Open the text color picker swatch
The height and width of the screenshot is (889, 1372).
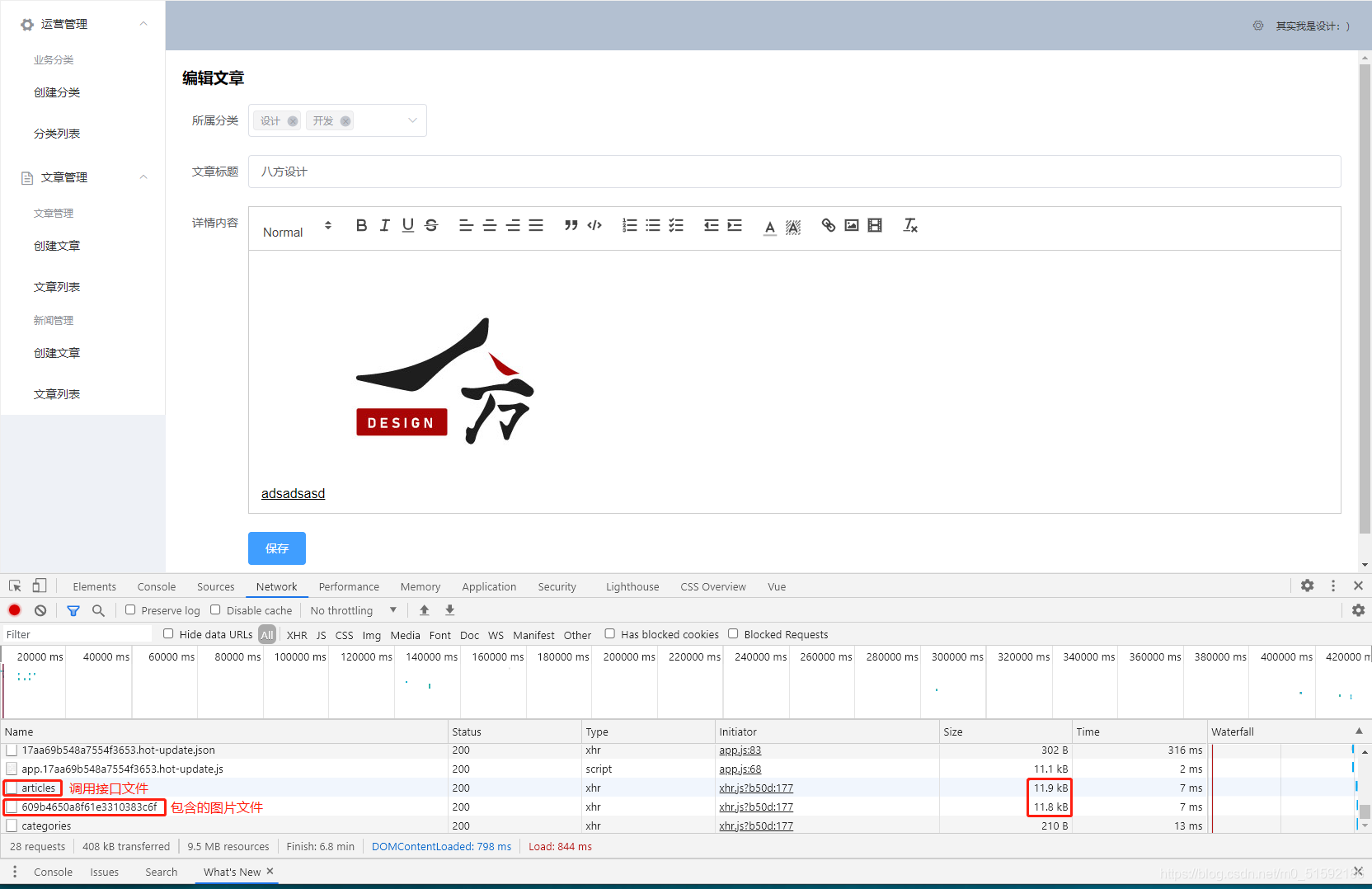768,224
